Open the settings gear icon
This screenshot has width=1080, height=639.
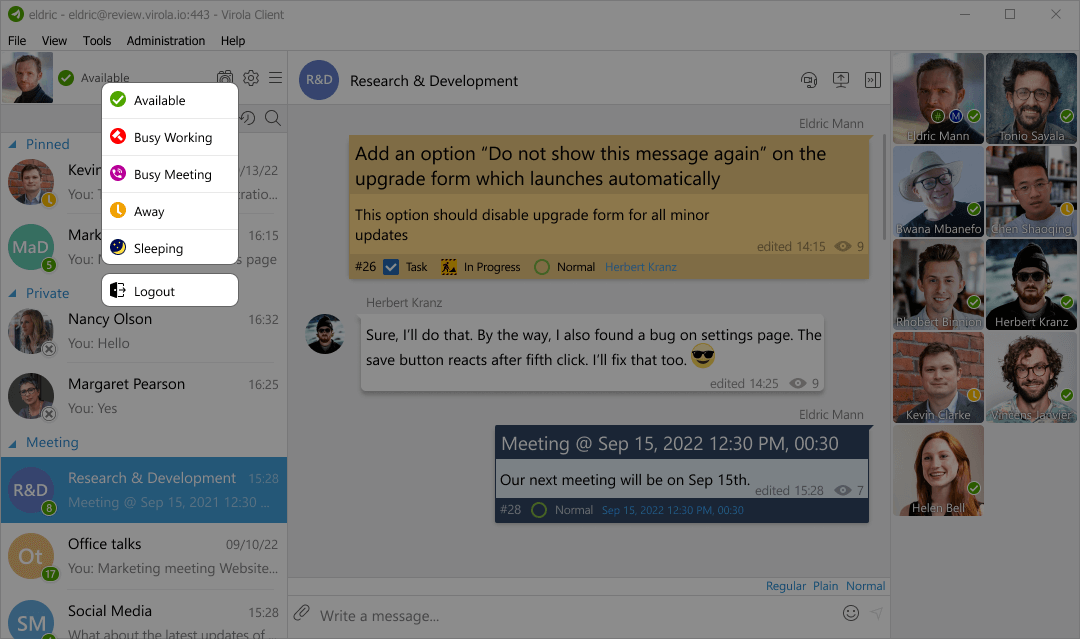251,76
